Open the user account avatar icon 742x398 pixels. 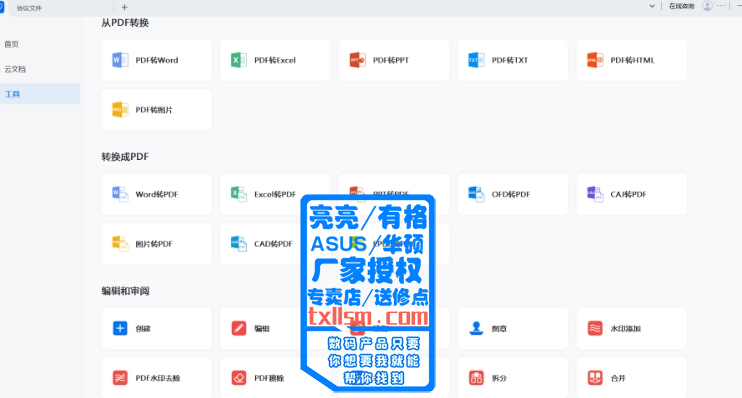pos(707,6)
